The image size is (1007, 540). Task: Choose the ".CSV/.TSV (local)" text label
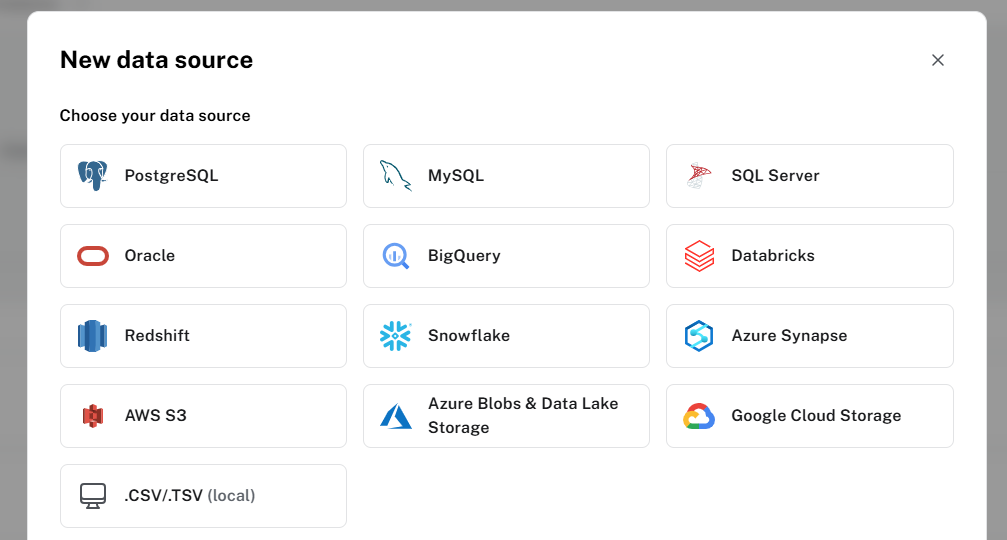[190, 496]
